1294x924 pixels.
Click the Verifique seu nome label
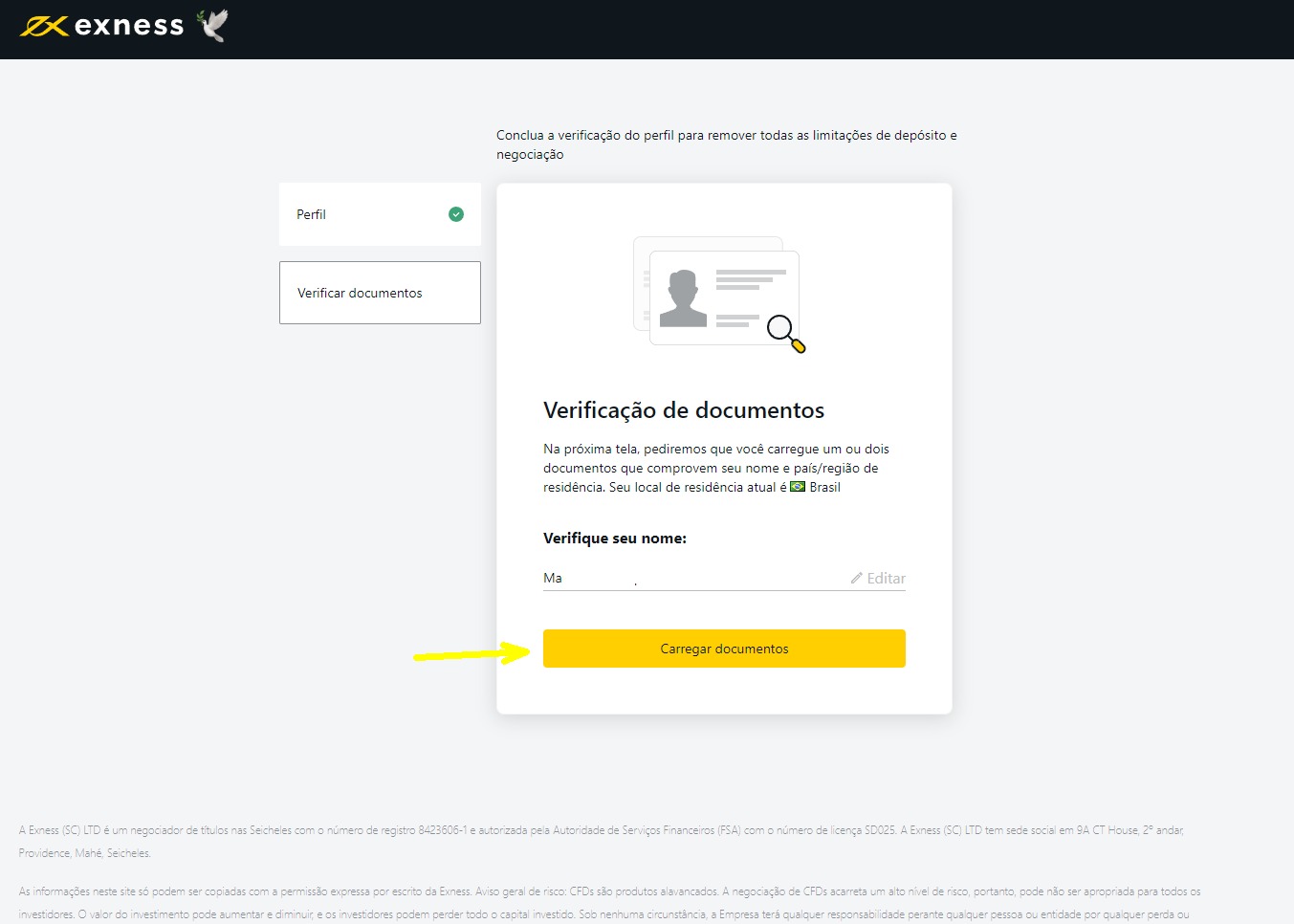pyautogui.click(x=614, y=539)
